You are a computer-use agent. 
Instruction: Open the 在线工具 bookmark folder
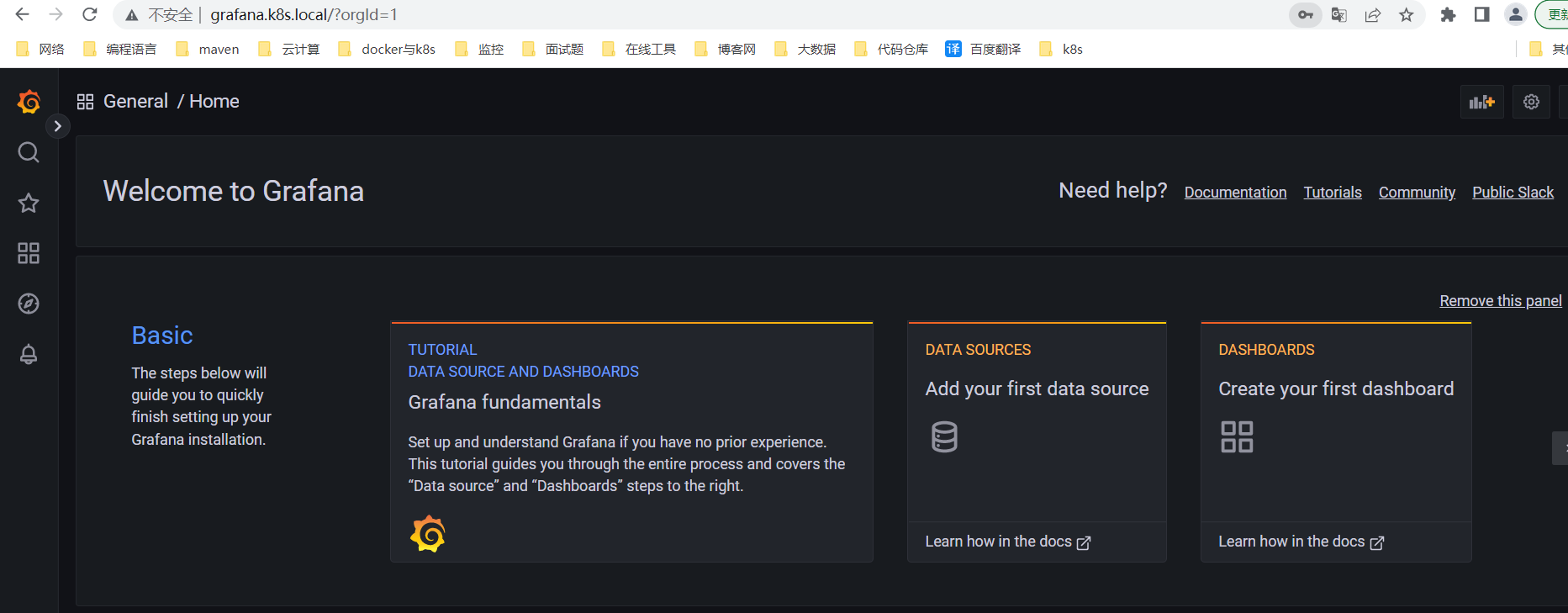(x=639, y=49)
